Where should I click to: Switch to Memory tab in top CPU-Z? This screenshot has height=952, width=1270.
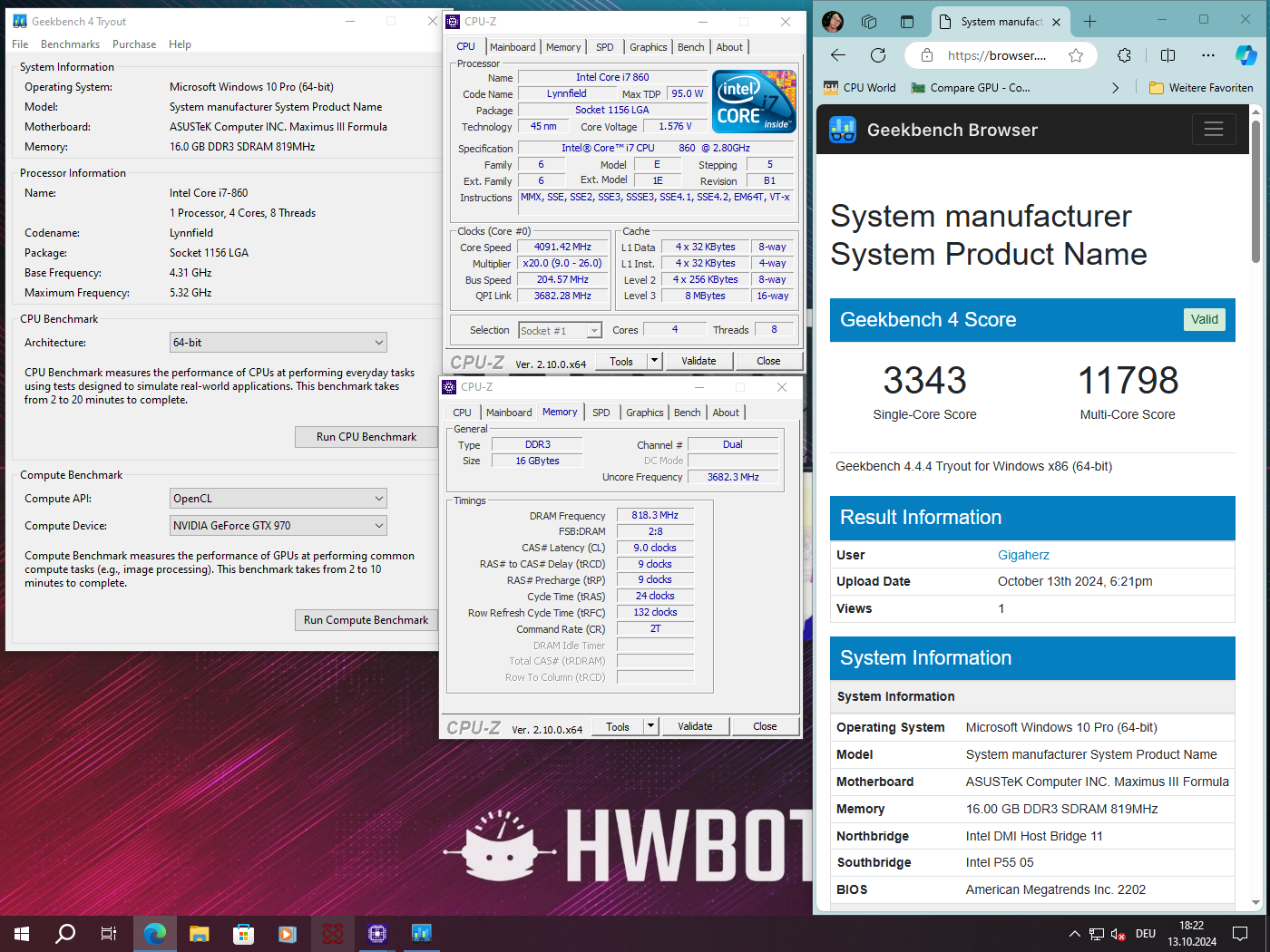563,47
